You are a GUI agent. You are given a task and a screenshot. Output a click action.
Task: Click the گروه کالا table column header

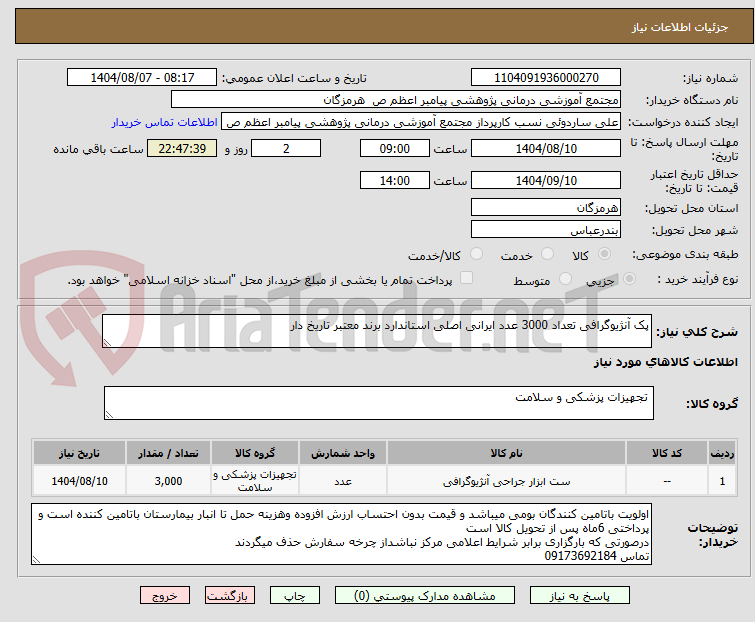click(x=255, y=453)
